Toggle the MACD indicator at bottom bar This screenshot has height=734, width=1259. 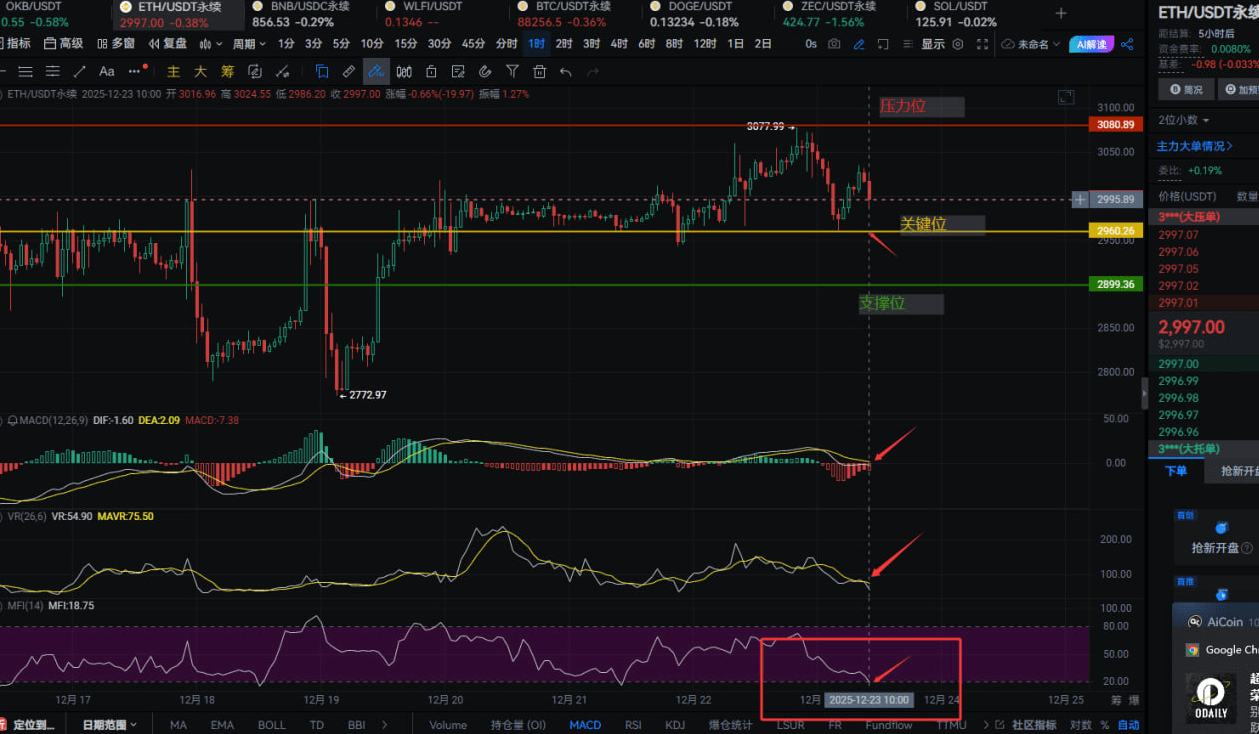point(585,725)
